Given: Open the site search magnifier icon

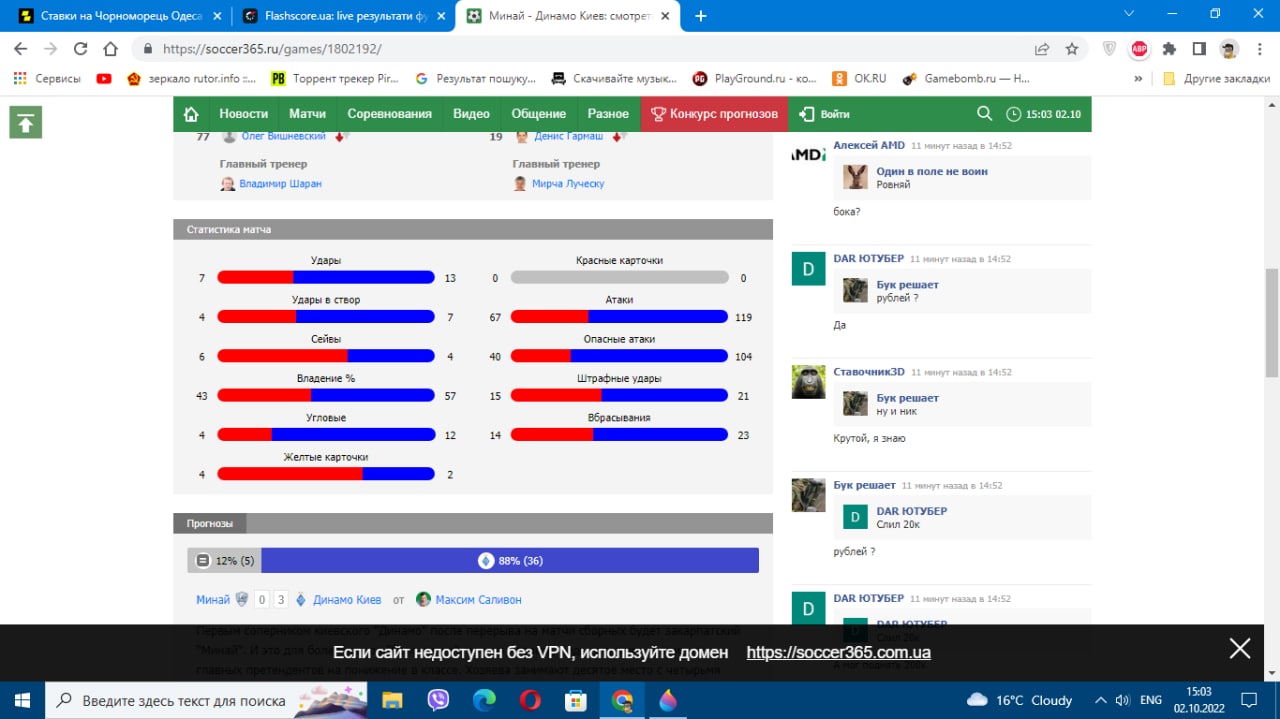Looking at the screenshot, I should tap(984, 114).
